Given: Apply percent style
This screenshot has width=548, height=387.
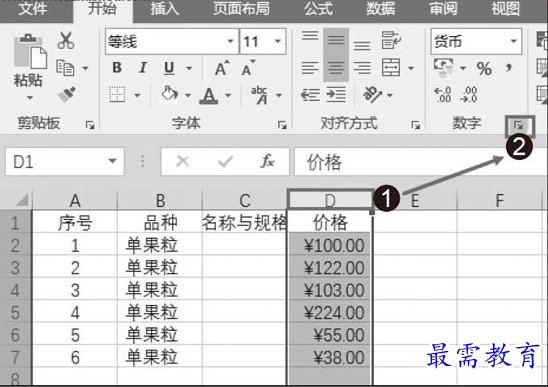Looking at the screenshot, I should (x=484, y=68).
